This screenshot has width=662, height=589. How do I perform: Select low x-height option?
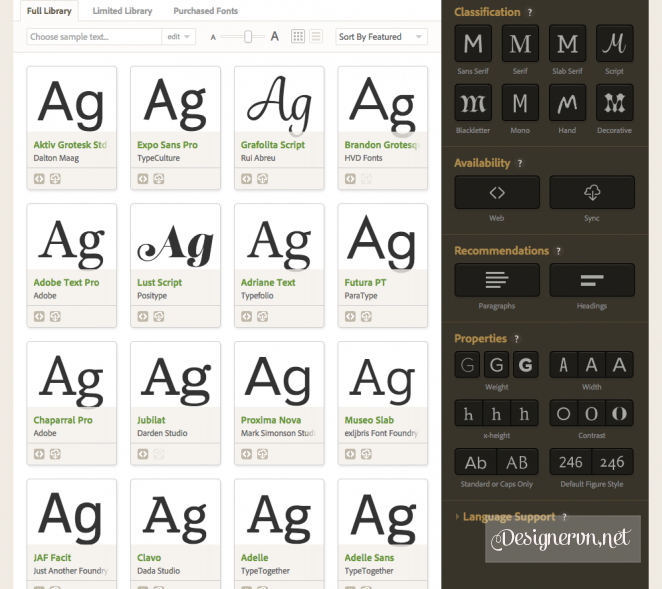coord(469,413)
